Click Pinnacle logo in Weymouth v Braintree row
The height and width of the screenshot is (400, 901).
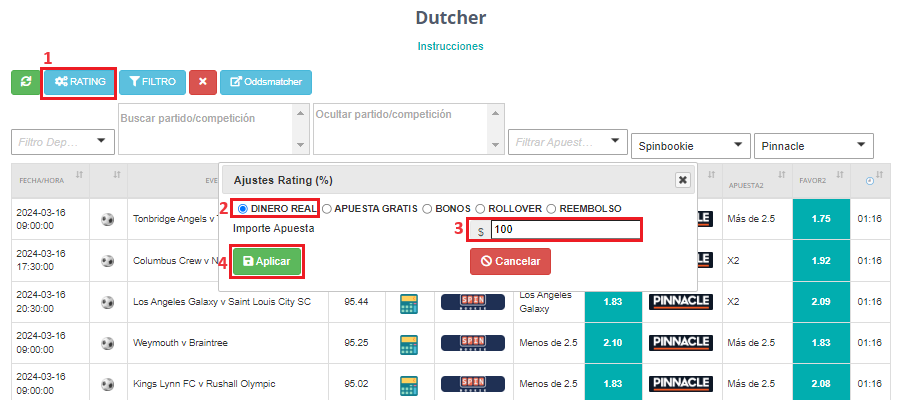[681, 343]
